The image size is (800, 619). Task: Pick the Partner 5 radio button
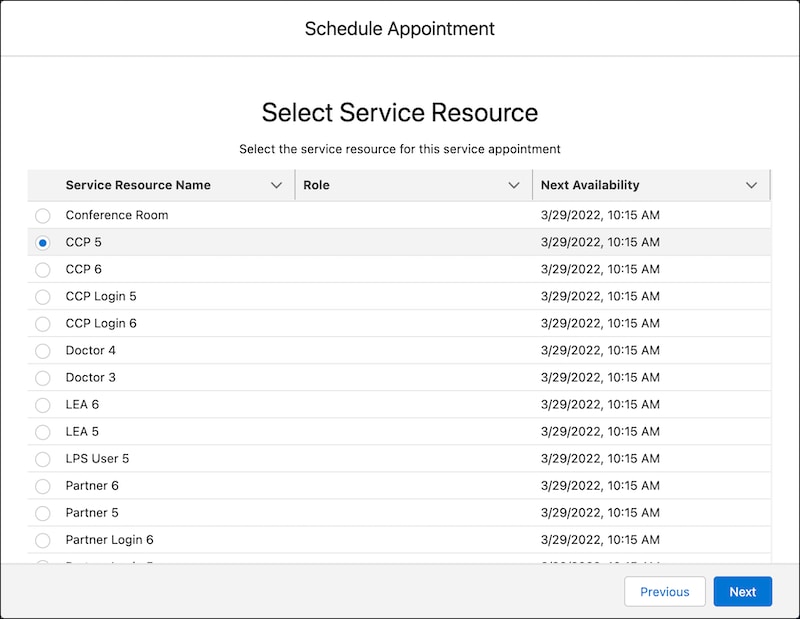pyautogui.click(x=43, y=513)
